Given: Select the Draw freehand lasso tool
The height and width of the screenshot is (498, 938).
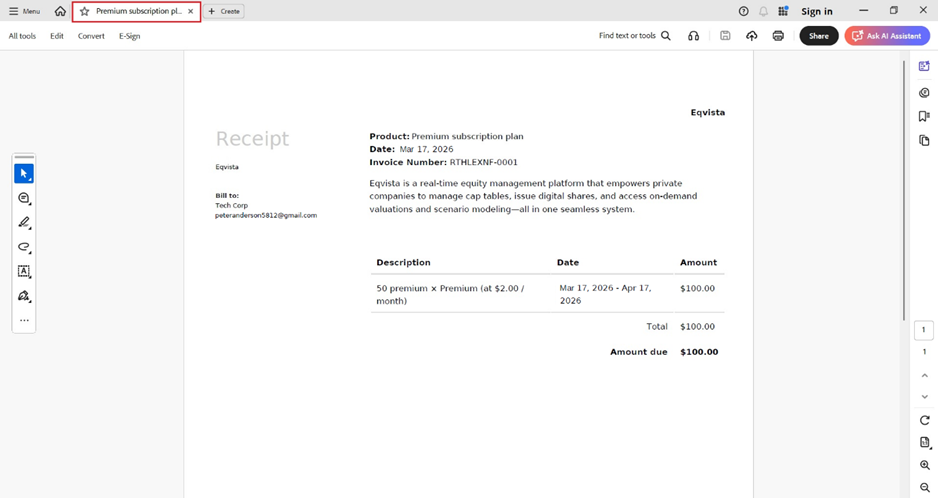Looking at the screenshot, I should (24, 247).
